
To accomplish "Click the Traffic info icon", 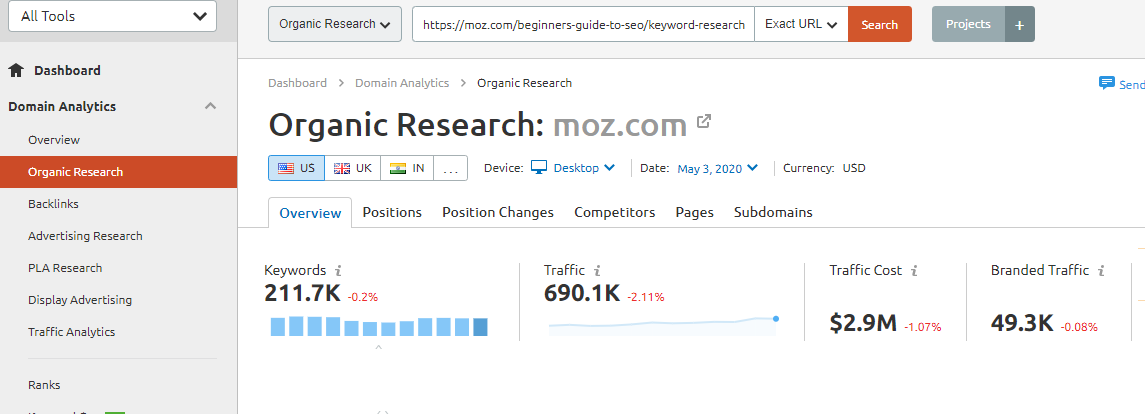I will (x=597, y=271).
